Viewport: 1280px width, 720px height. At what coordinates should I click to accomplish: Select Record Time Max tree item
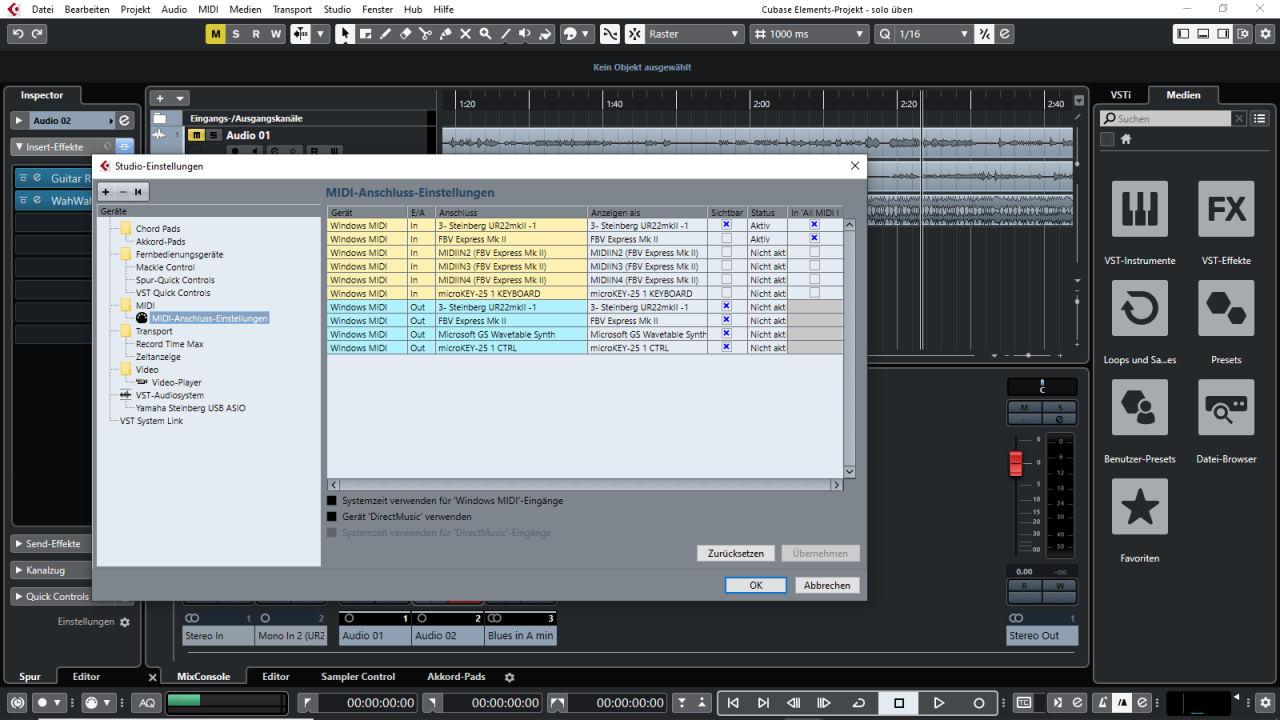pos(169,344)
